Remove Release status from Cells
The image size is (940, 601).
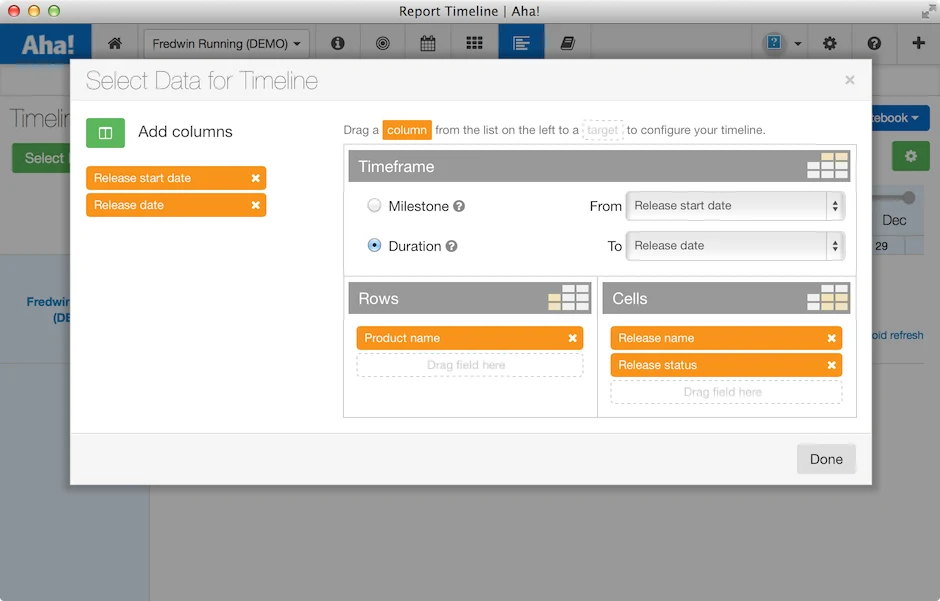[x=831, y=365]
